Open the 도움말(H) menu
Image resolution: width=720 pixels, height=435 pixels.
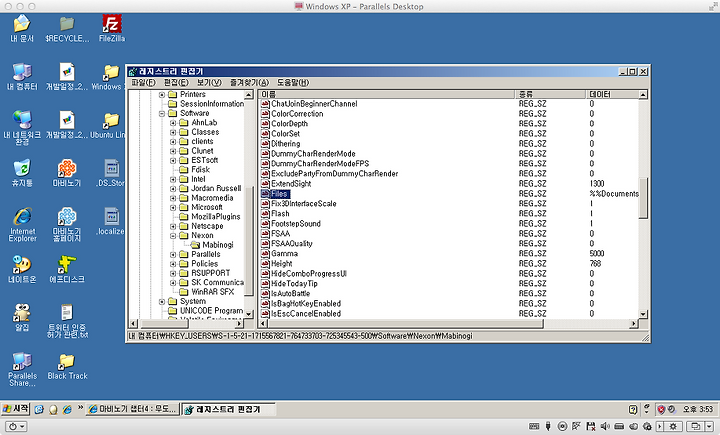[293, 83]
